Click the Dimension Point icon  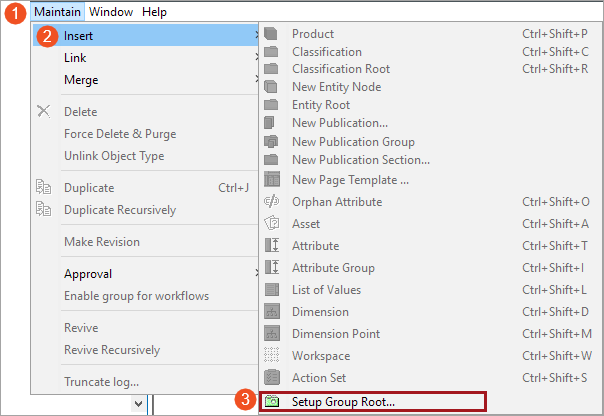272,333
